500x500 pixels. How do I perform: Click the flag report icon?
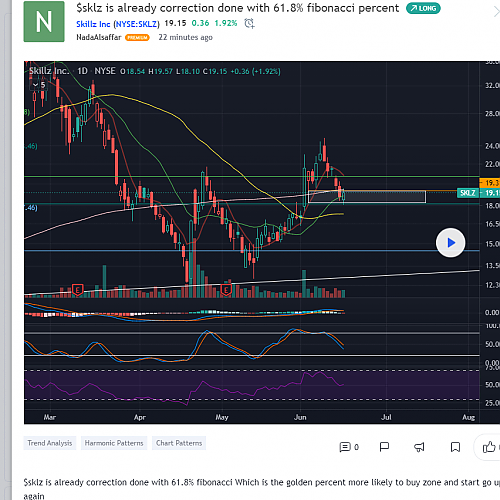[384, 447]
